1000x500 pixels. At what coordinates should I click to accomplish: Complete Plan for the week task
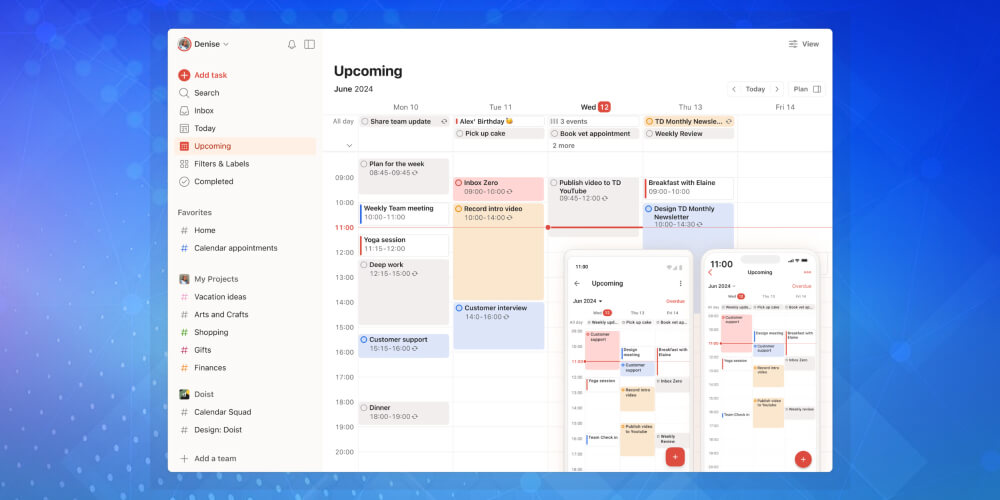point(364,164)
